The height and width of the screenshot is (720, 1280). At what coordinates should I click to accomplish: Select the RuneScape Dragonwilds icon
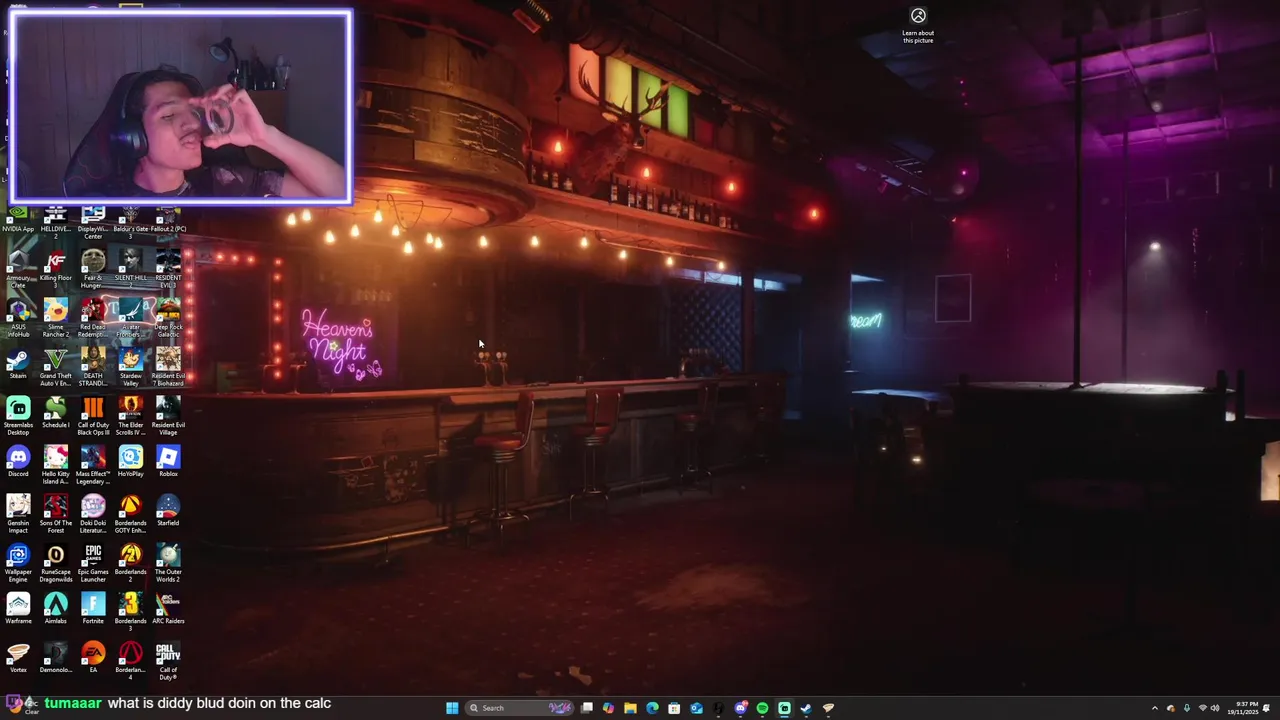tap(55, 563)
